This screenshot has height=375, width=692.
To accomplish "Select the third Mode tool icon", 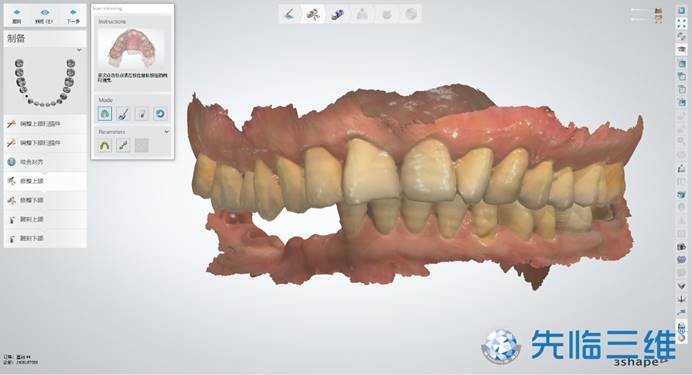I will pyautogui.click(x=142, y=114).
